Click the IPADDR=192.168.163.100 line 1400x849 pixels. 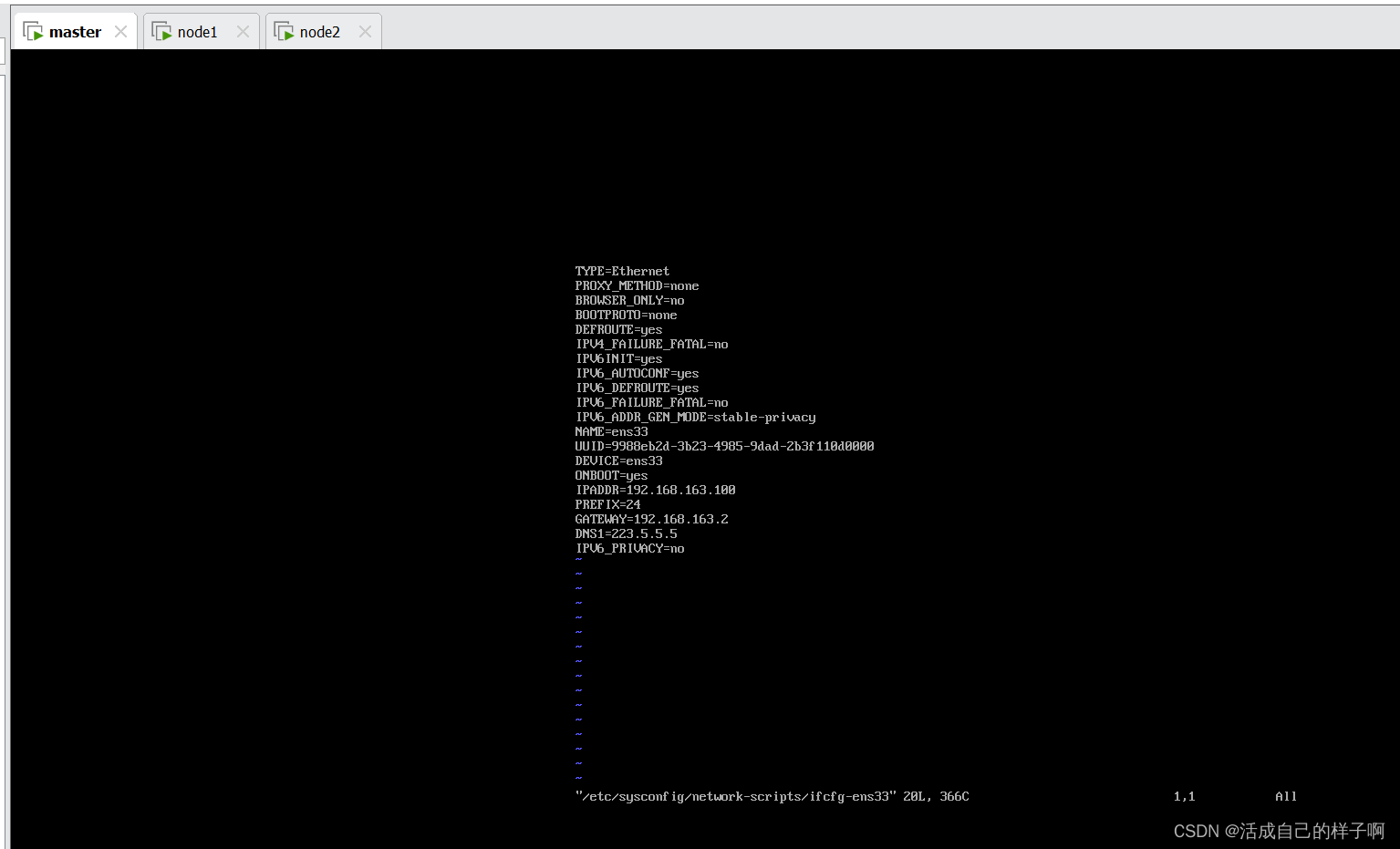[655, 490]
